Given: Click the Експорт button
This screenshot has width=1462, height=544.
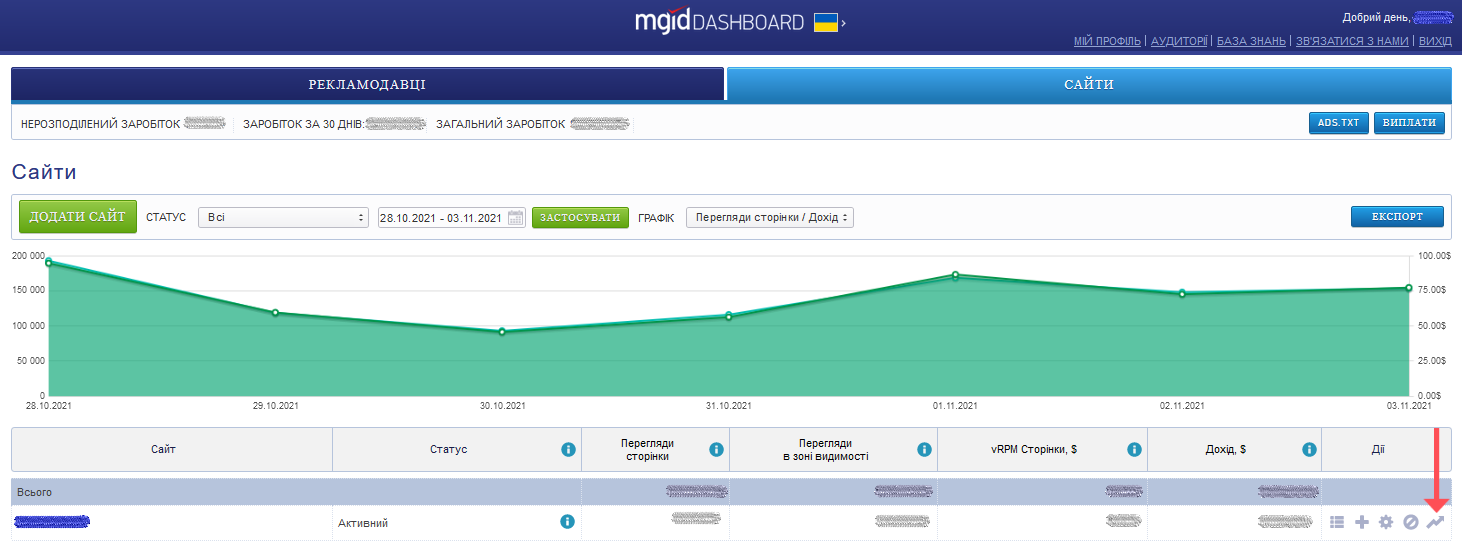Looking at the screenshot, I should click(1397, 217).
